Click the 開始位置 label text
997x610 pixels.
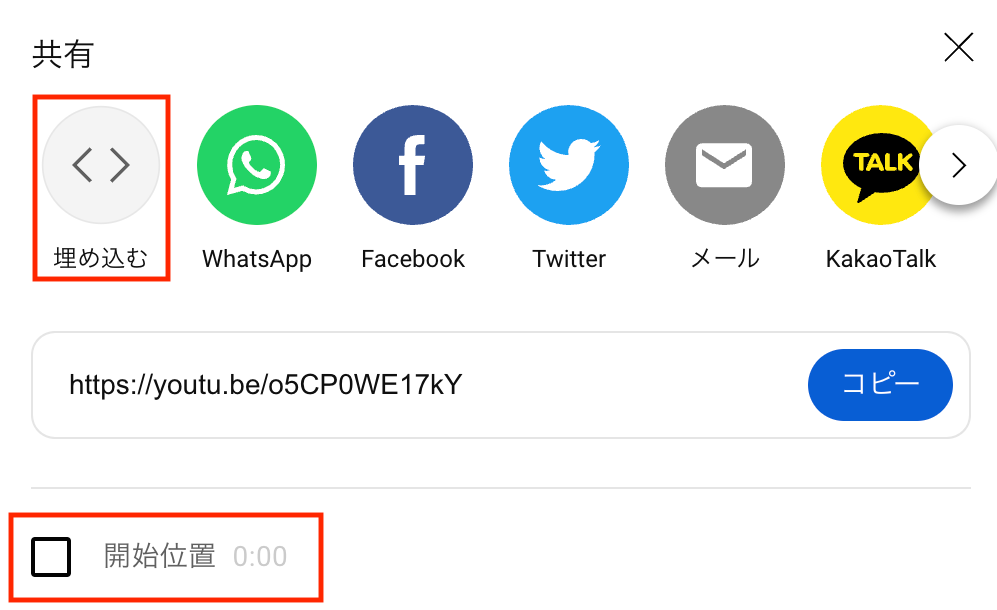click(x=160, y=556)
